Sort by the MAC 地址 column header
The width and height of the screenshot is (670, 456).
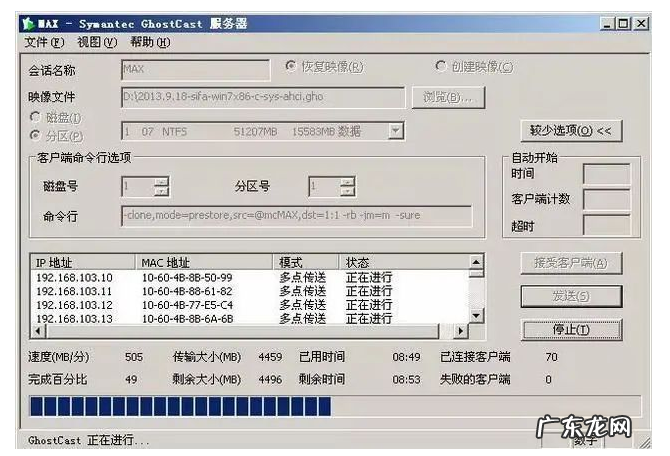pyautogui.click(x=204, y=262)
